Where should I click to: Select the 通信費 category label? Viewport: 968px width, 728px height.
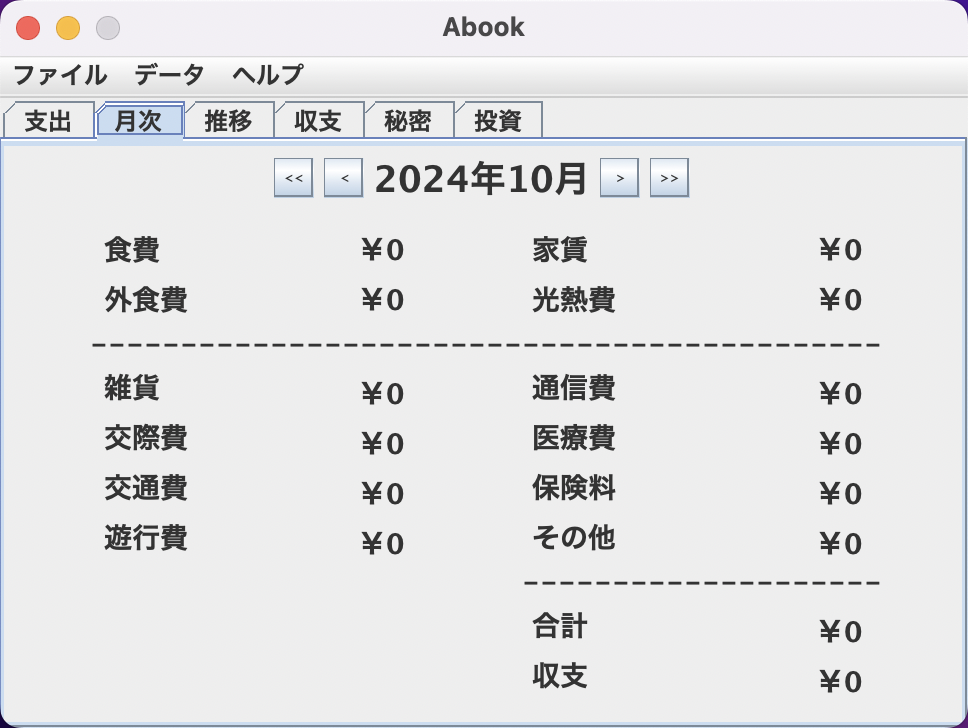(573, 388)
